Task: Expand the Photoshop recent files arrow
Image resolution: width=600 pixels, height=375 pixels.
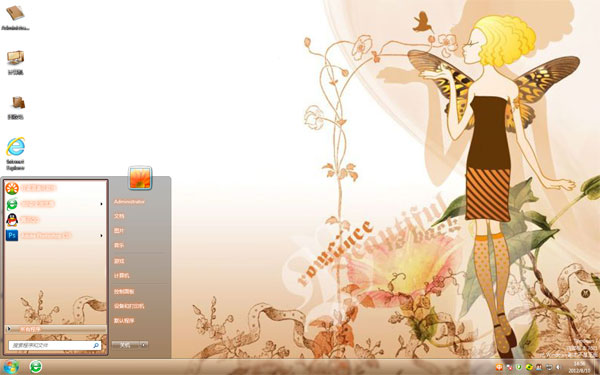Action: [101, 235]
